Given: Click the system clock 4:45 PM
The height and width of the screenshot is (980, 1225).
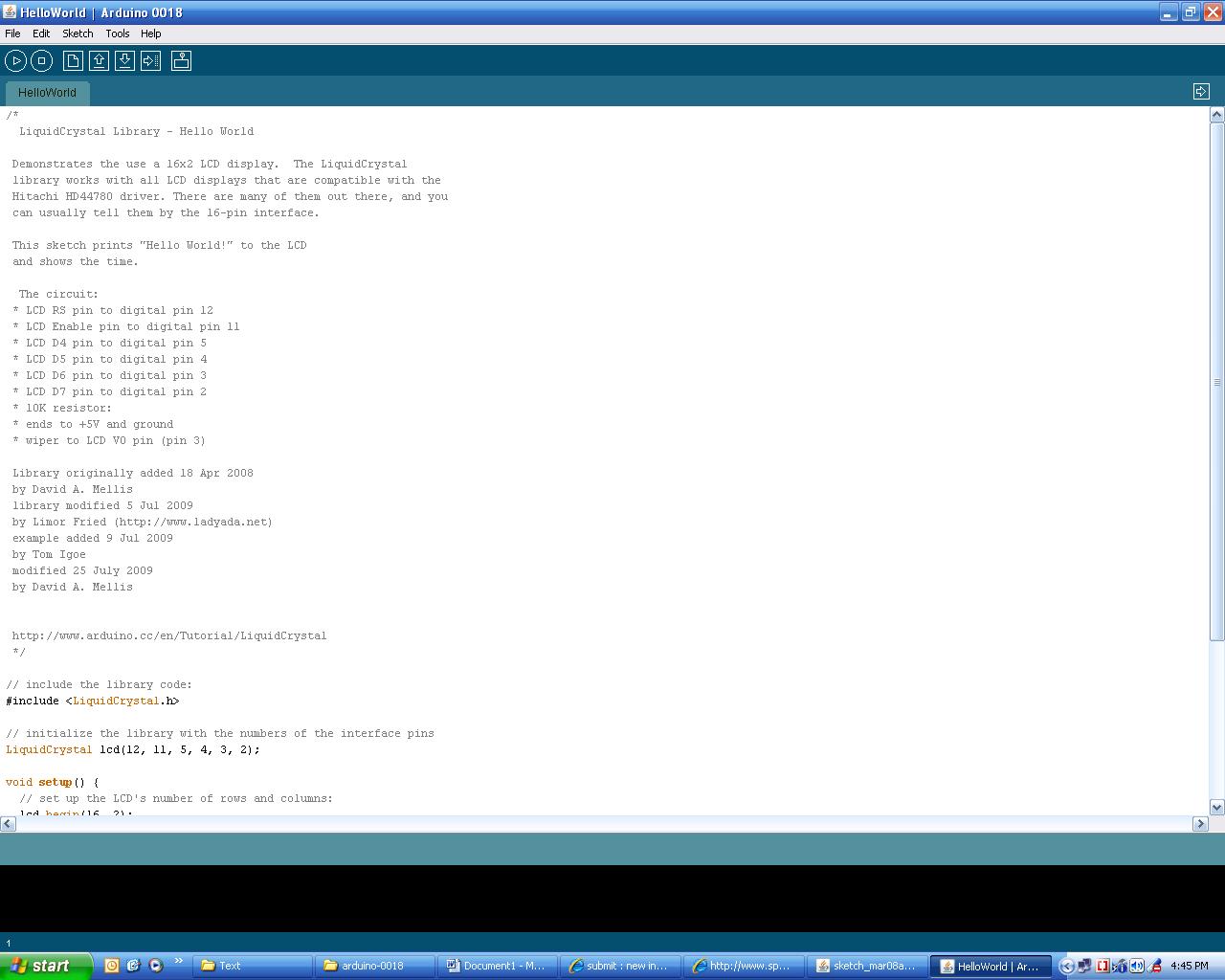Looking at the screenshot, I should tap(1190, 966).
